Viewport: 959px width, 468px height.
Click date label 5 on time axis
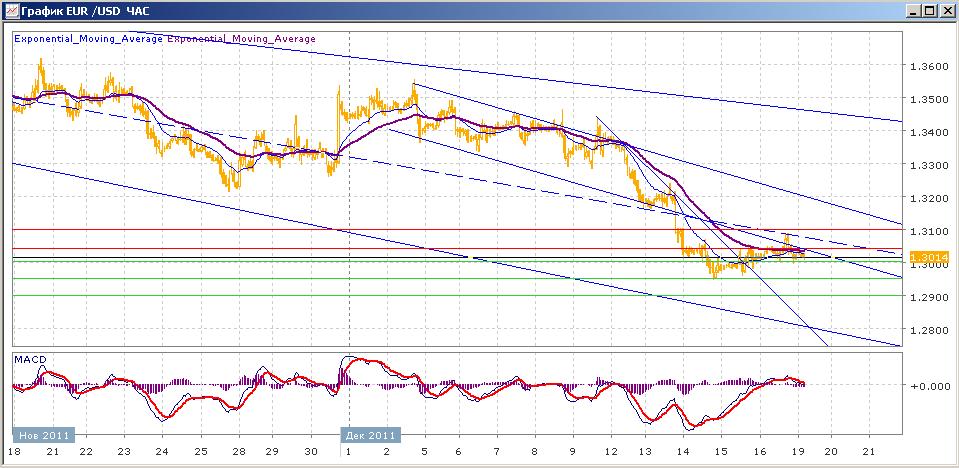[423, 451]
